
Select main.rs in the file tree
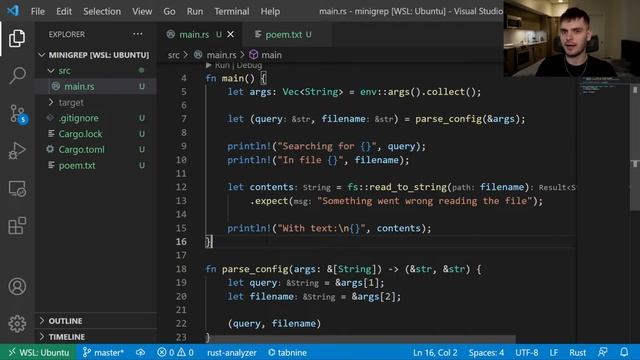(x=96, y=87)
